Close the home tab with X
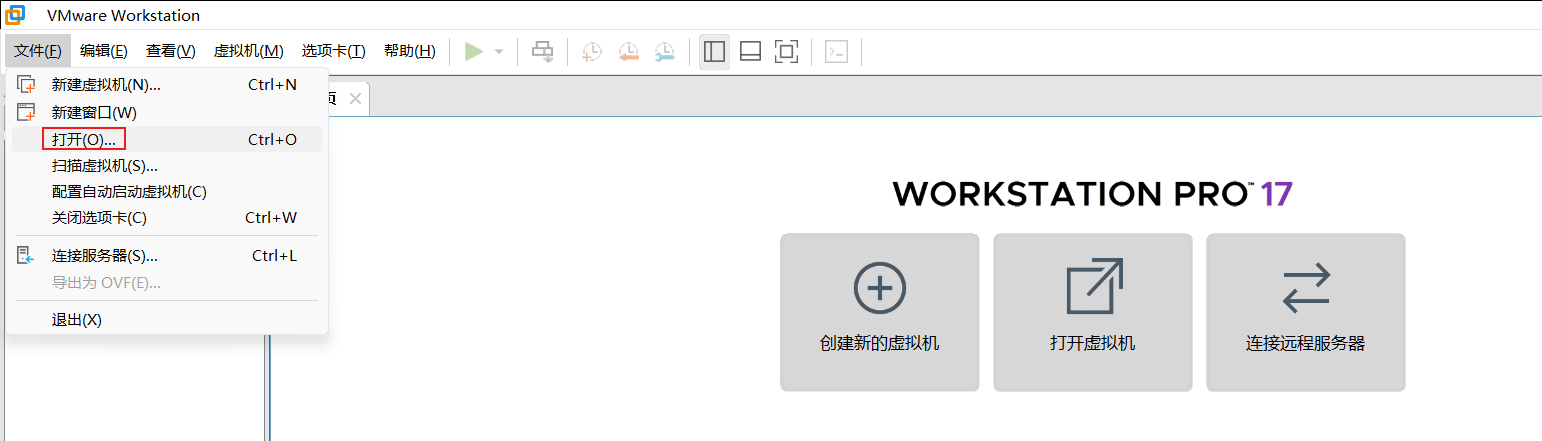 [355, 99]
